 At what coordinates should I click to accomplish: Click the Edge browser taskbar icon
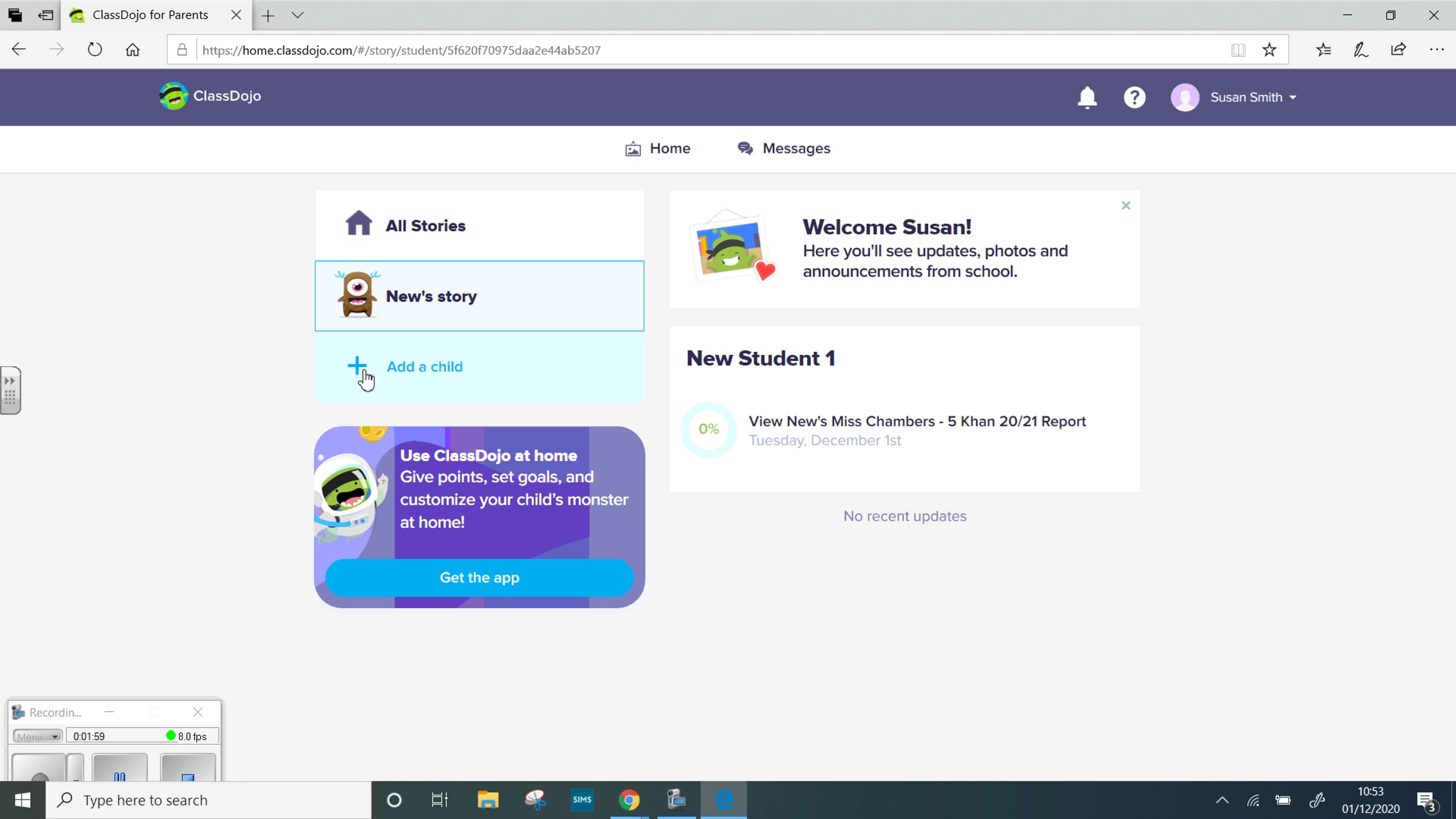[724, 800]
